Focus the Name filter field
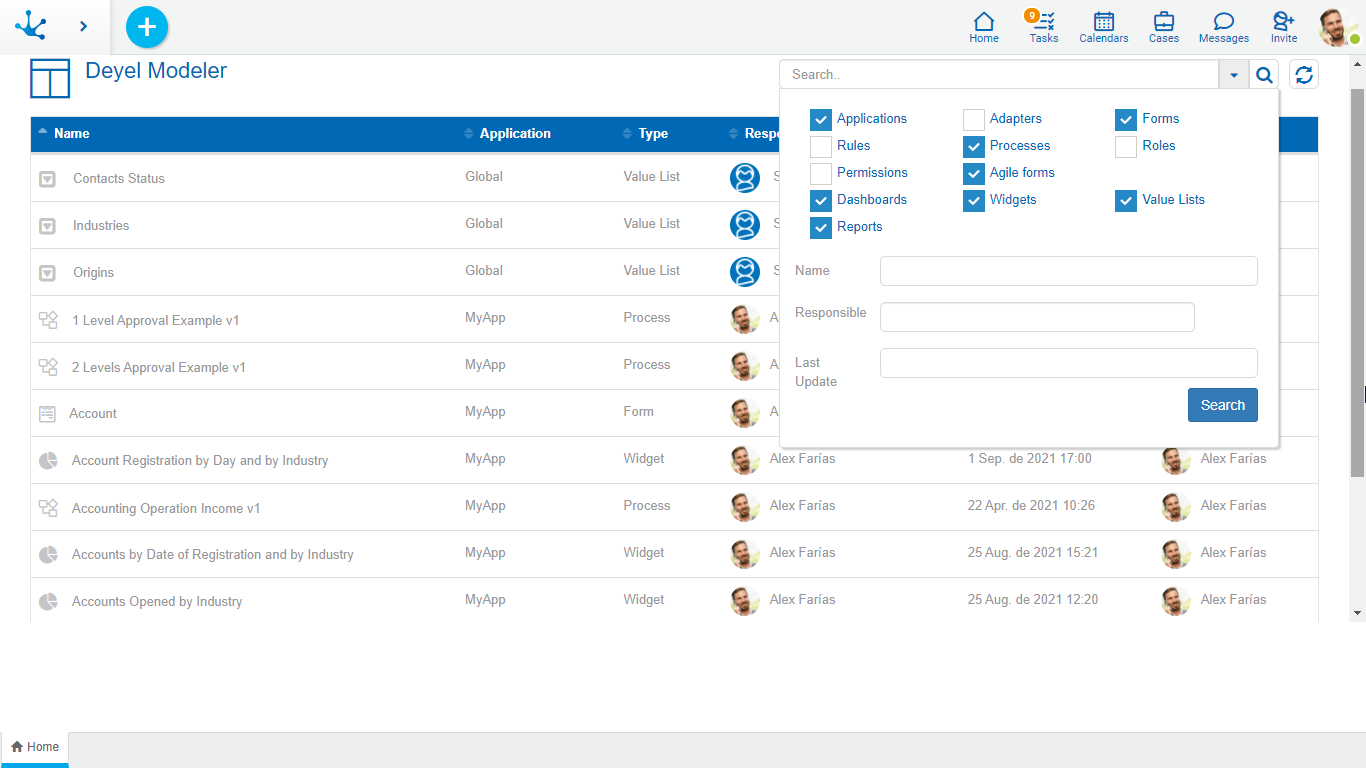The height and width of the screenshot is (768, 1366). 1069,271
